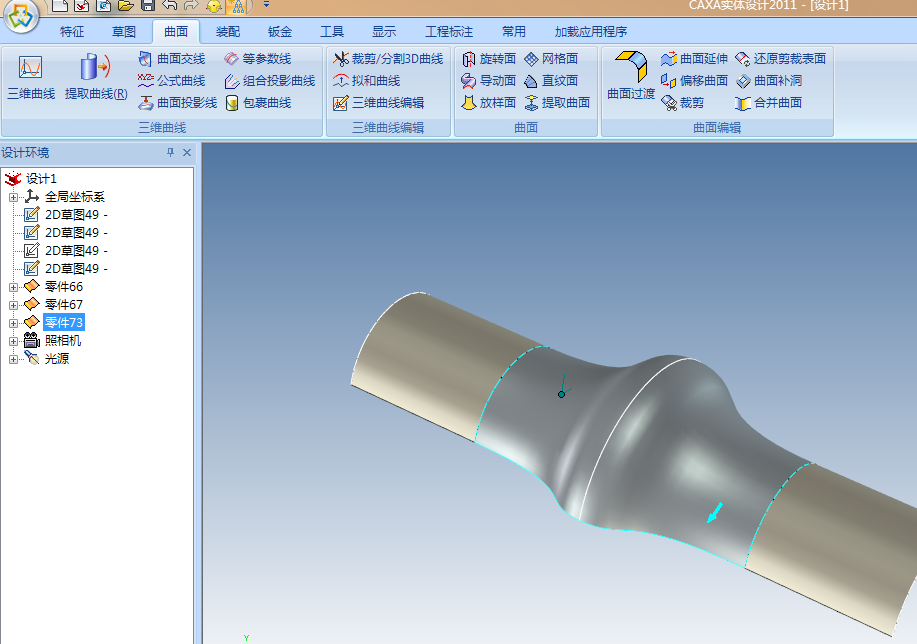Open the quick access toolbar dropdown arrow
Screen dimensions: 917x644
266,6
